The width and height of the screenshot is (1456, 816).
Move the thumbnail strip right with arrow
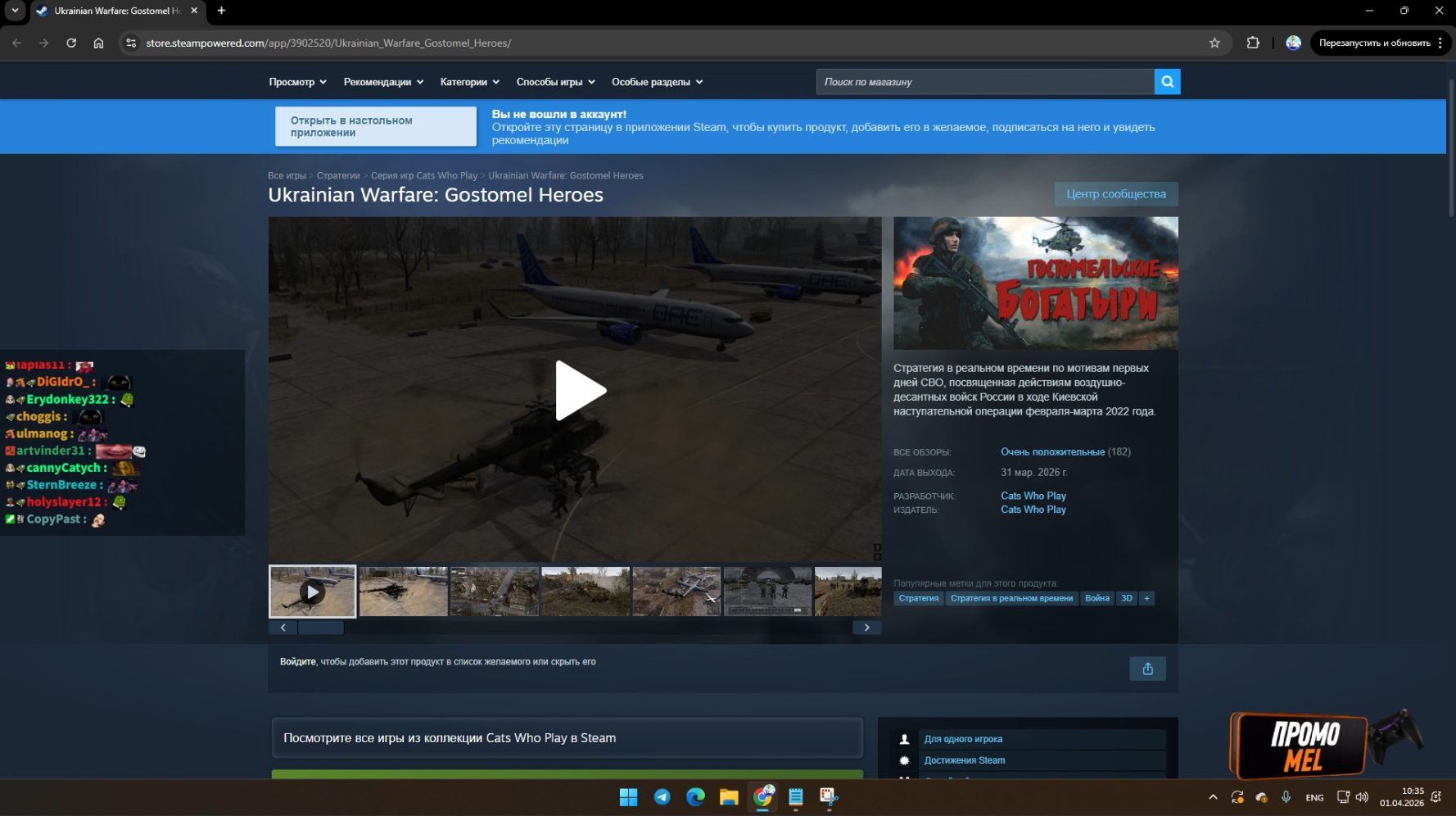pyautogui.click(x=867, y=628)
